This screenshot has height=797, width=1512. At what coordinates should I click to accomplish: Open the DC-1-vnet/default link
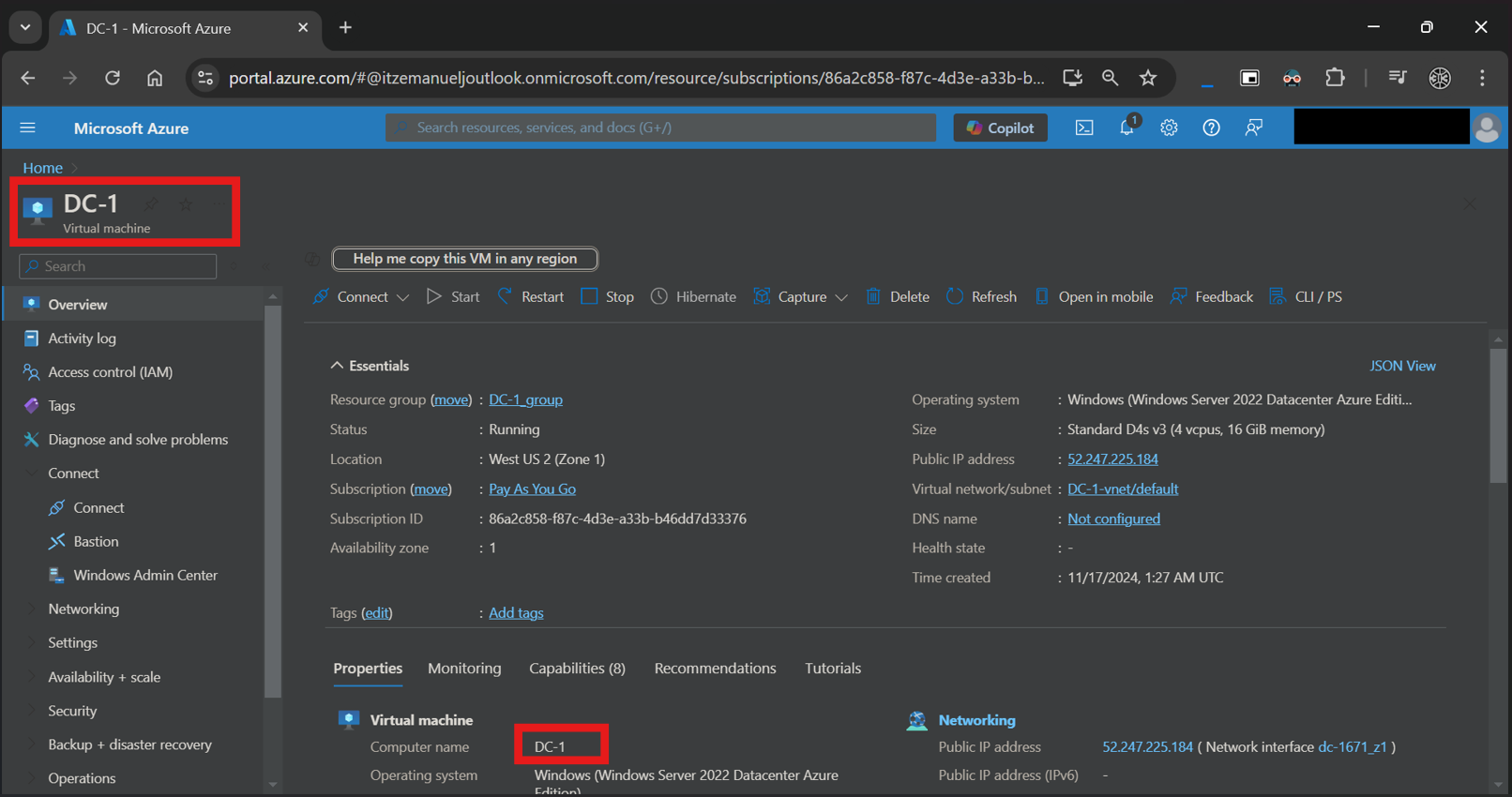coord(1123,489)
